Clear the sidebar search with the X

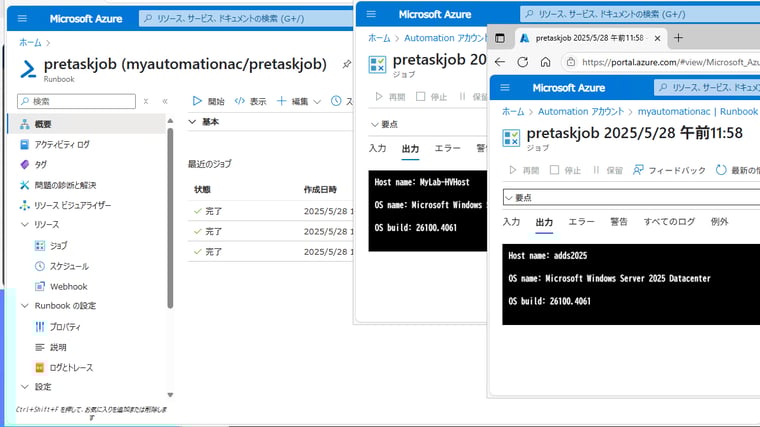pos(145,101)
